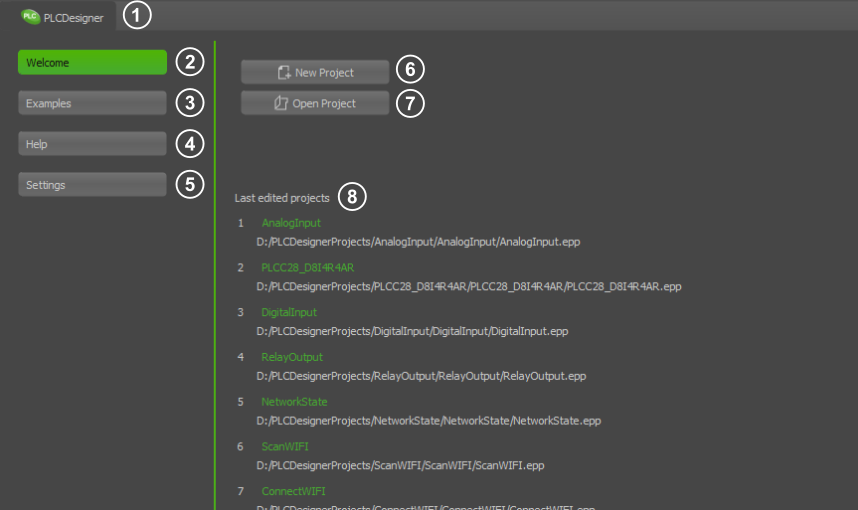This screenshot has height=510, width=858.
Task: Click the RelayOutput.epp file path
Action: [x=420, y=376]
